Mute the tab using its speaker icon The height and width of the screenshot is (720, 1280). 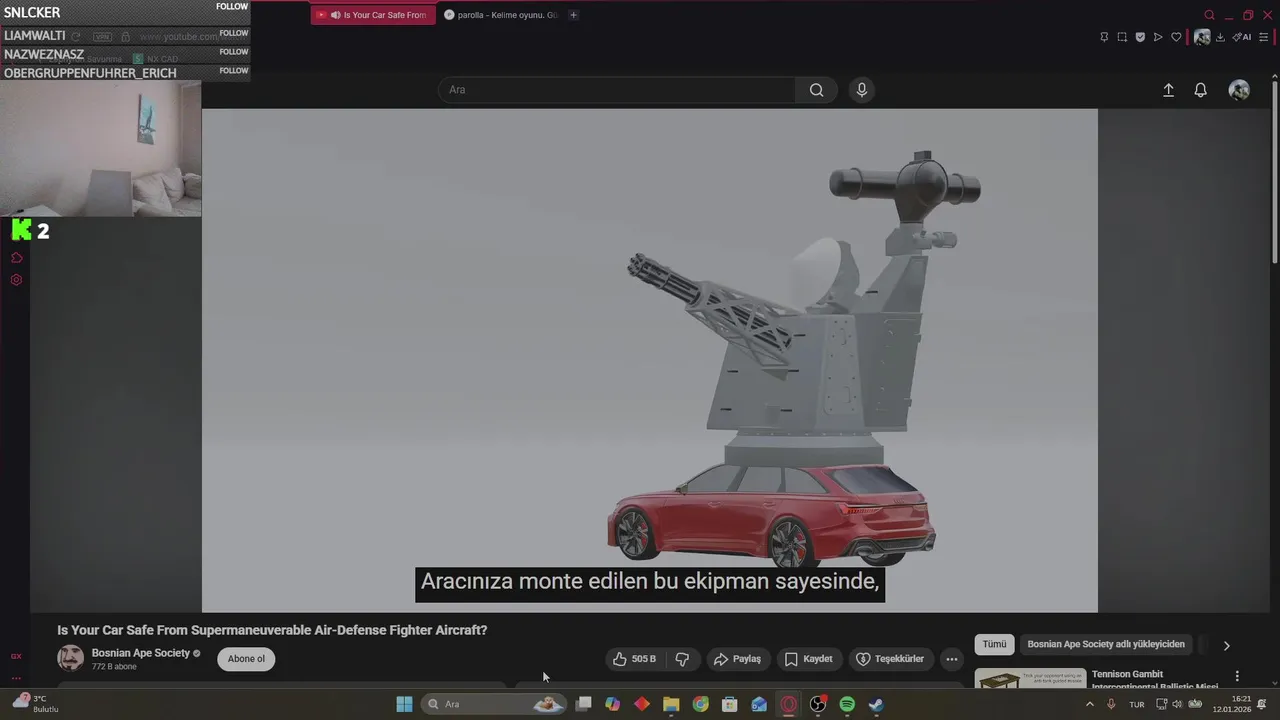(x=335, y=15)
